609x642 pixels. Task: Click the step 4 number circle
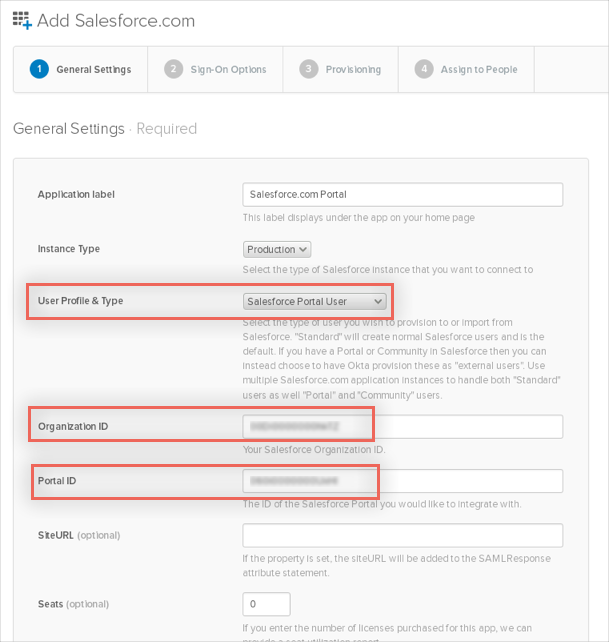point(424,69)
